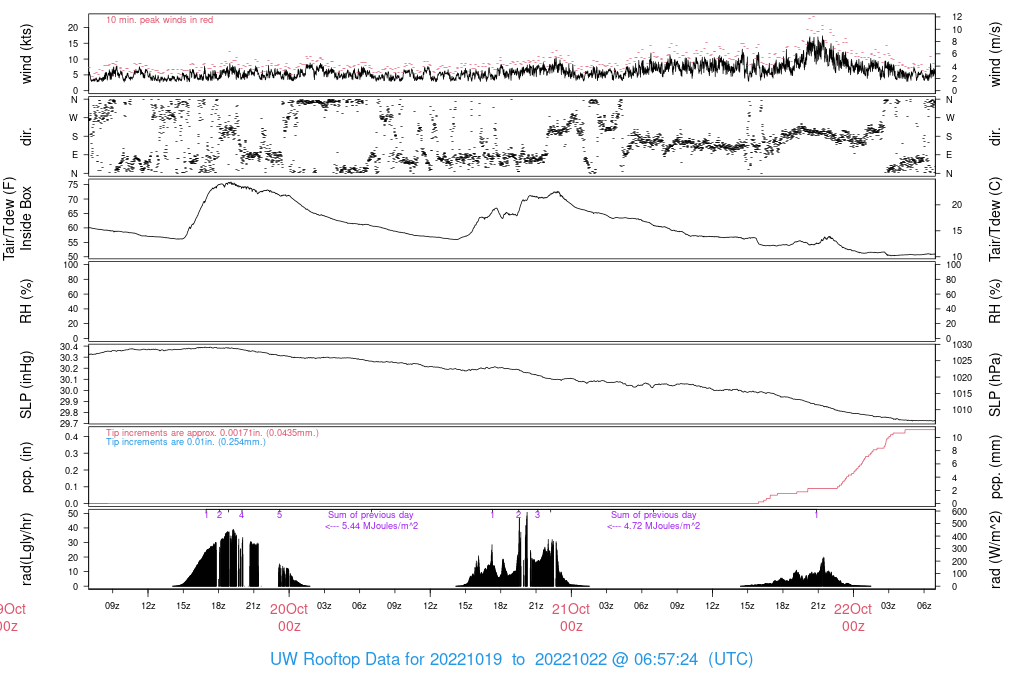Select the '600' tick on the rad (W/m^2) axis

point(959,512)
